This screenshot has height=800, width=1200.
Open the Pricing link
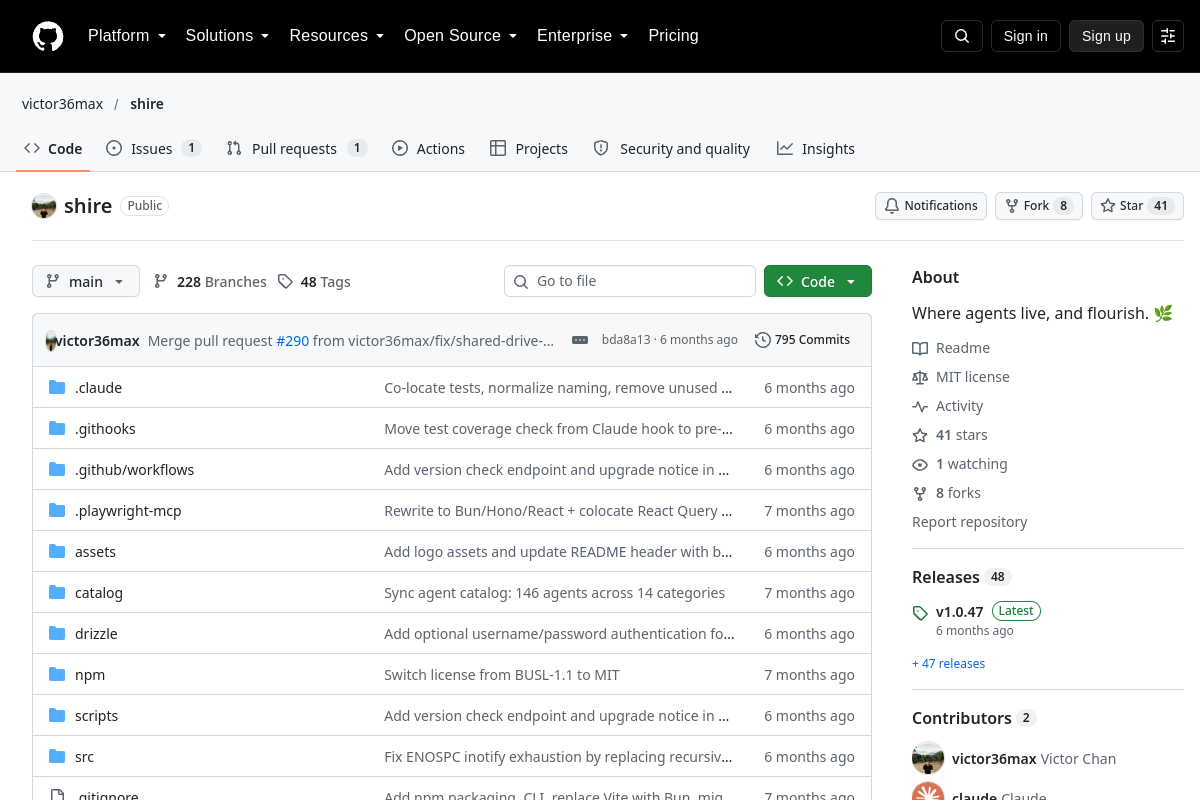tap(674, 36)
